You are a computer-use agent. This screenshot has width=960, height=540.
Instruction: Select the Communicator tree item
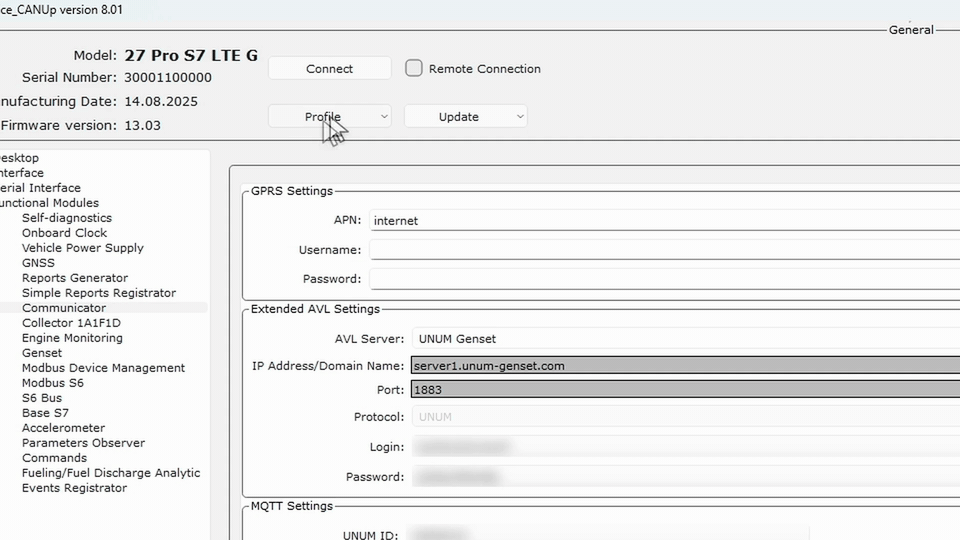pos(64,308)
